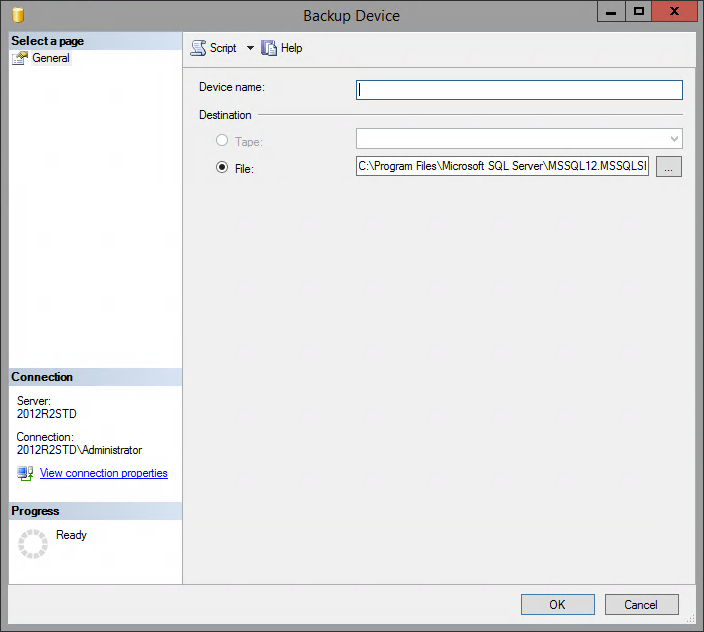Image resolution: width=704 pixels, height=632 pixels.
Task: Browse for file with ellipsis button
Action: point(669,167)
